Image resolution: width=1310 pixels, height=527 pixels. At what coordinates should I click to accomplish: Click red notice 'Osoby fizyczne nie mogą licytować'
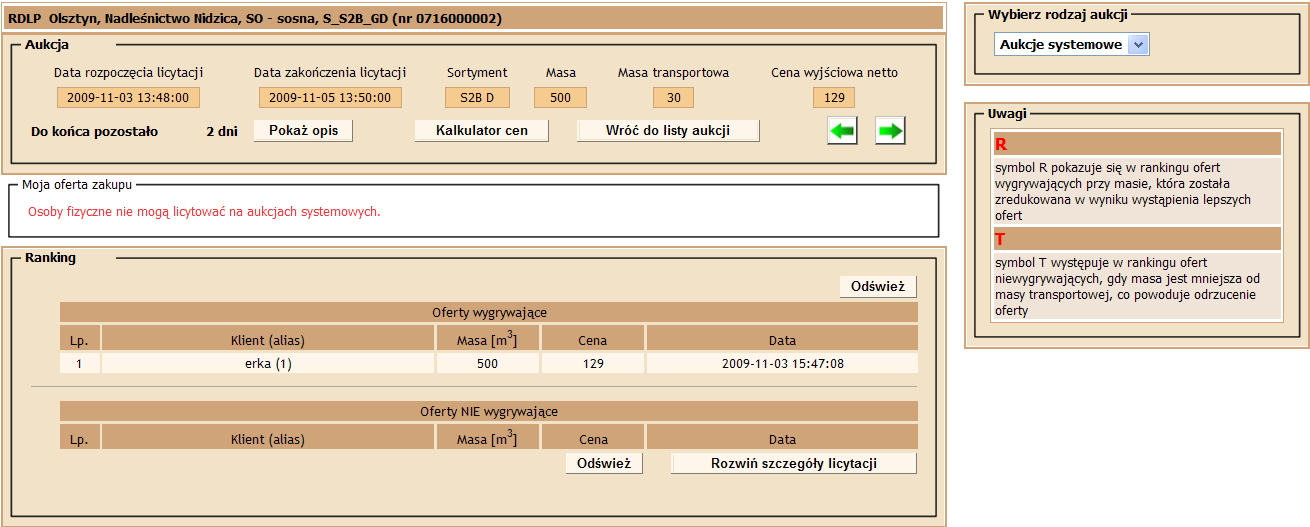point(204,212)
